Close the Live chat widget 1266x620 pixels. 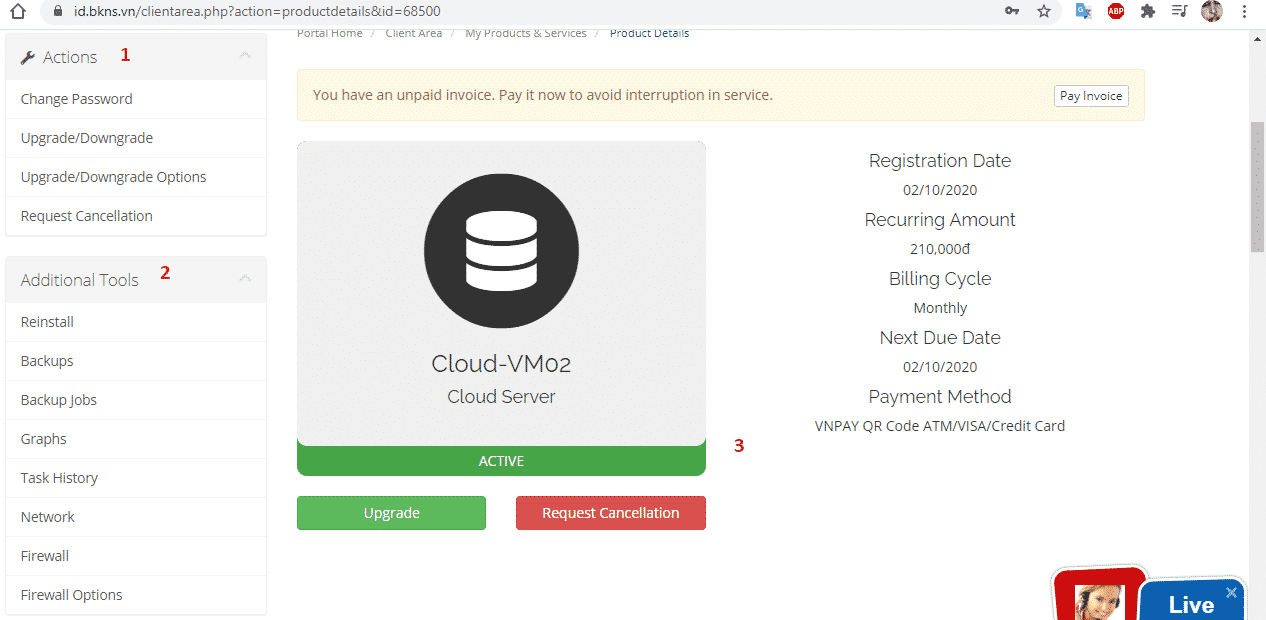pyautogui.click(x=1231, y=592)
